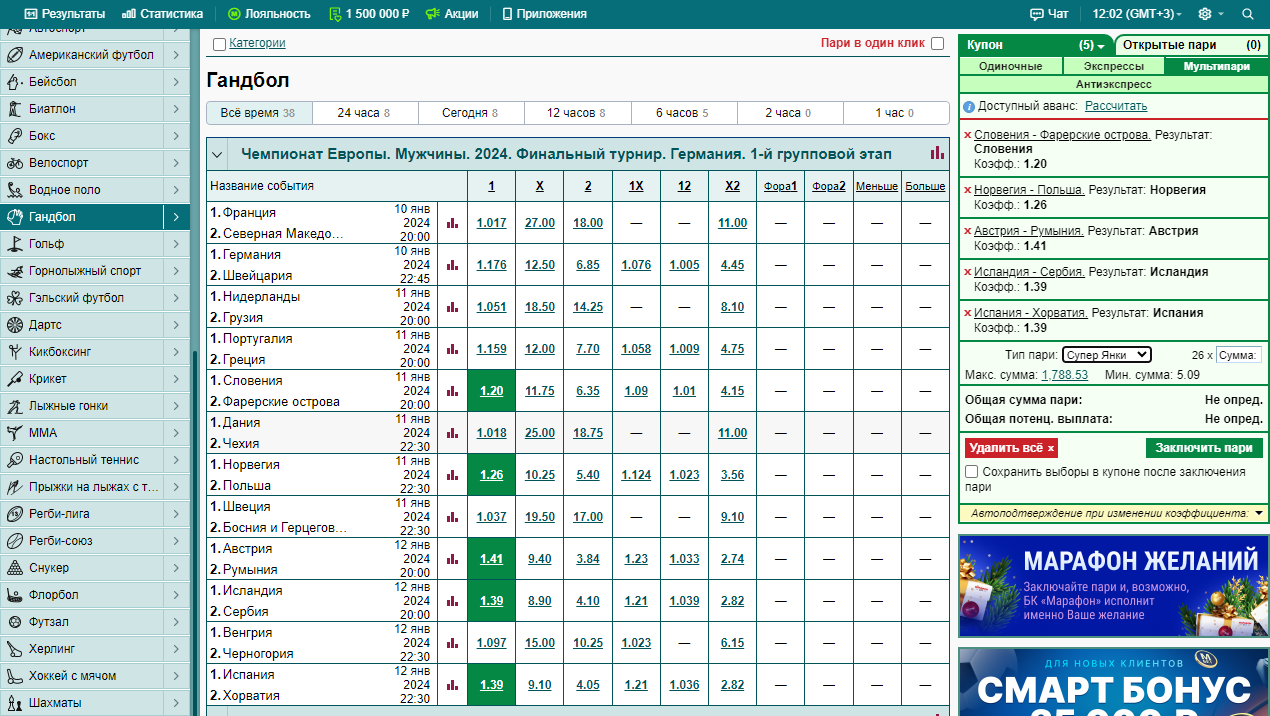This screenshot has height=716, width=1270.
Task: Filter events by Сегодня
Action: [x=471, y=113]
